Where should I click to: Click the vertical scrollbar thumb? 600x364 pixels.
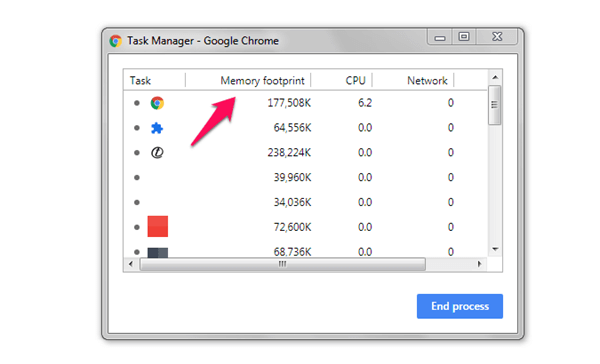tap(495, 105)
